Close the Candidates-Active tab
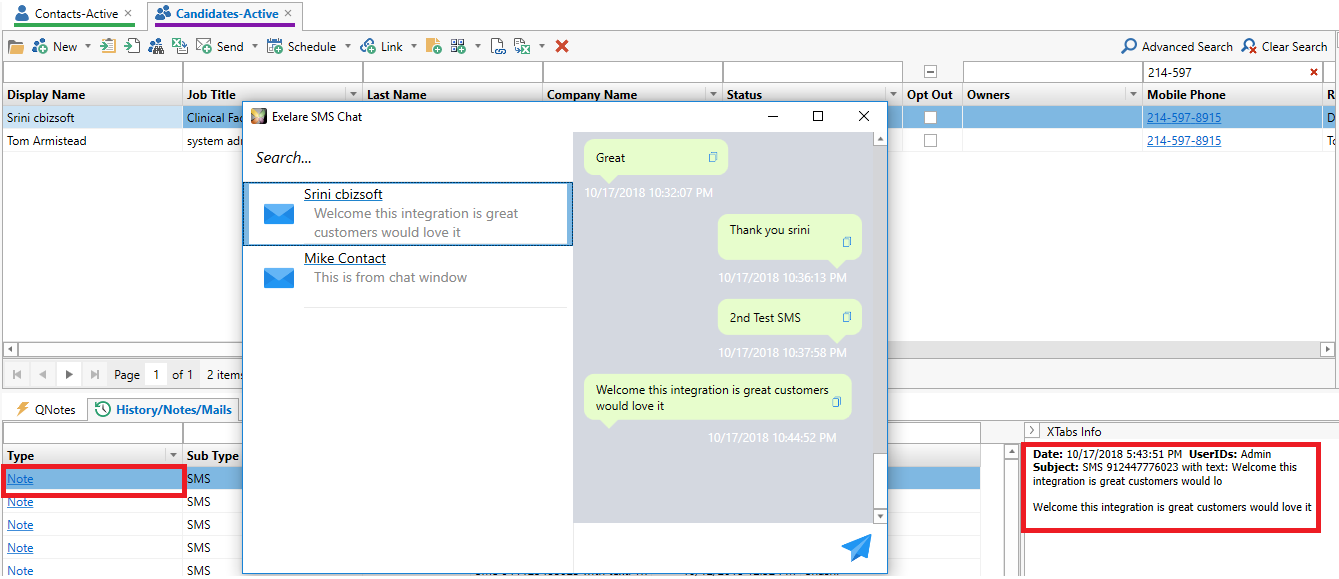1339x579 pixels. point(289,14)
